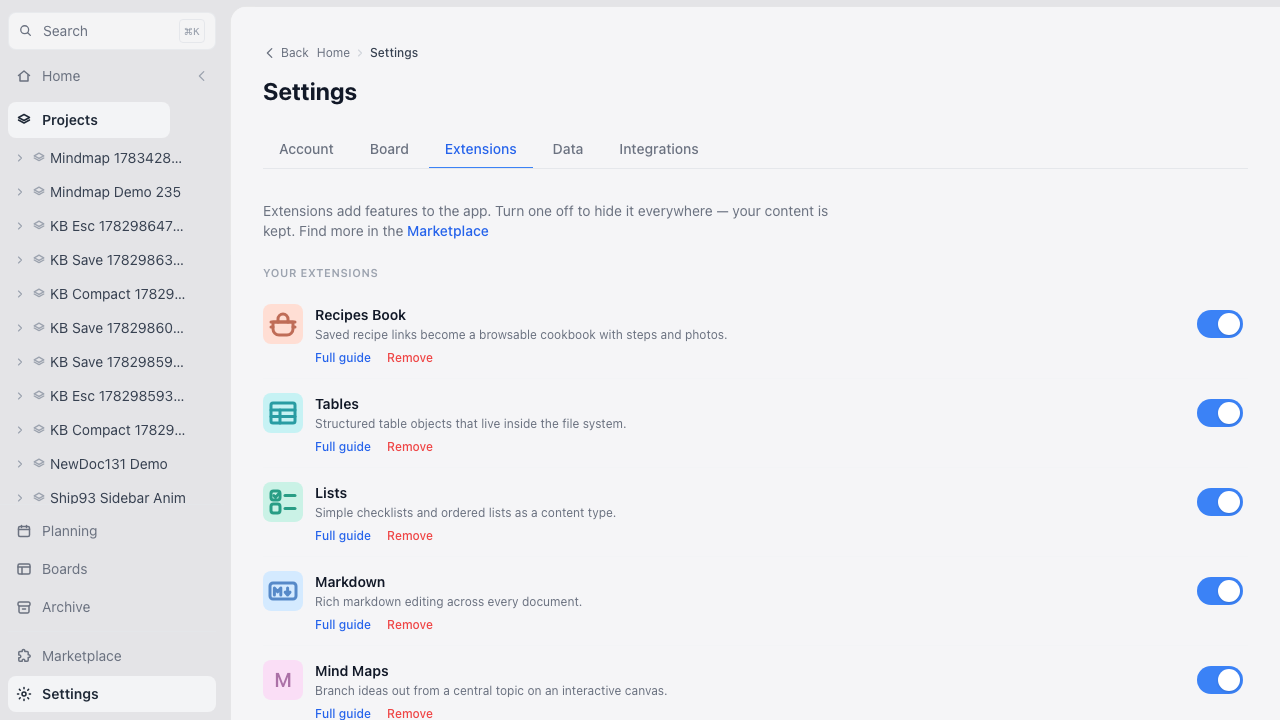Click the Marketplace puzzle icon

tap(24, 656)
